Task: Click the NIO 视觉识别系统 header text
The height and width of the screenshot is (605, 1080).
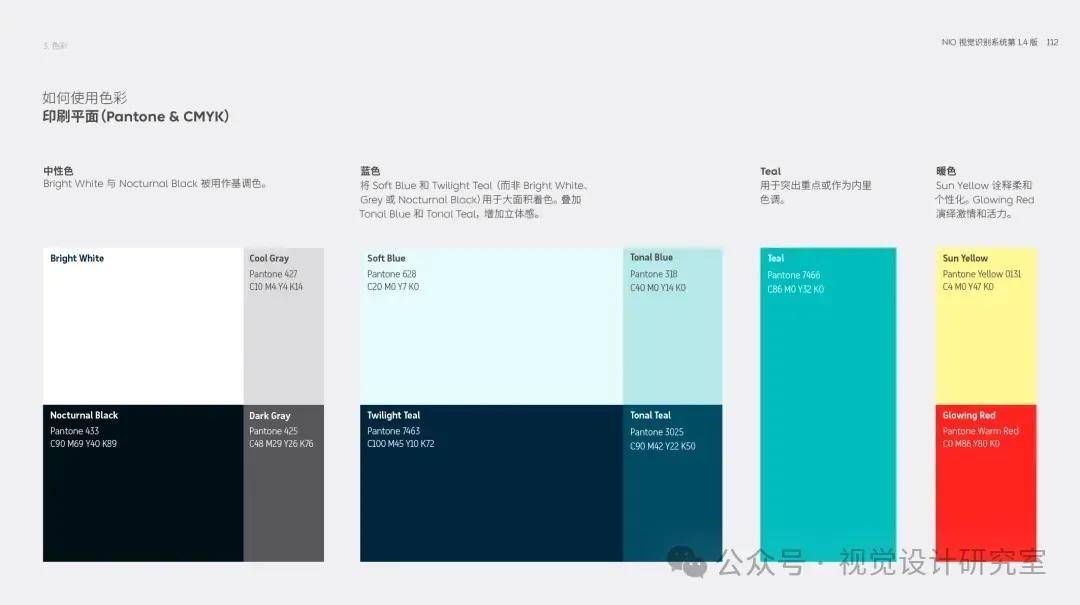Action: coord(990,42)
